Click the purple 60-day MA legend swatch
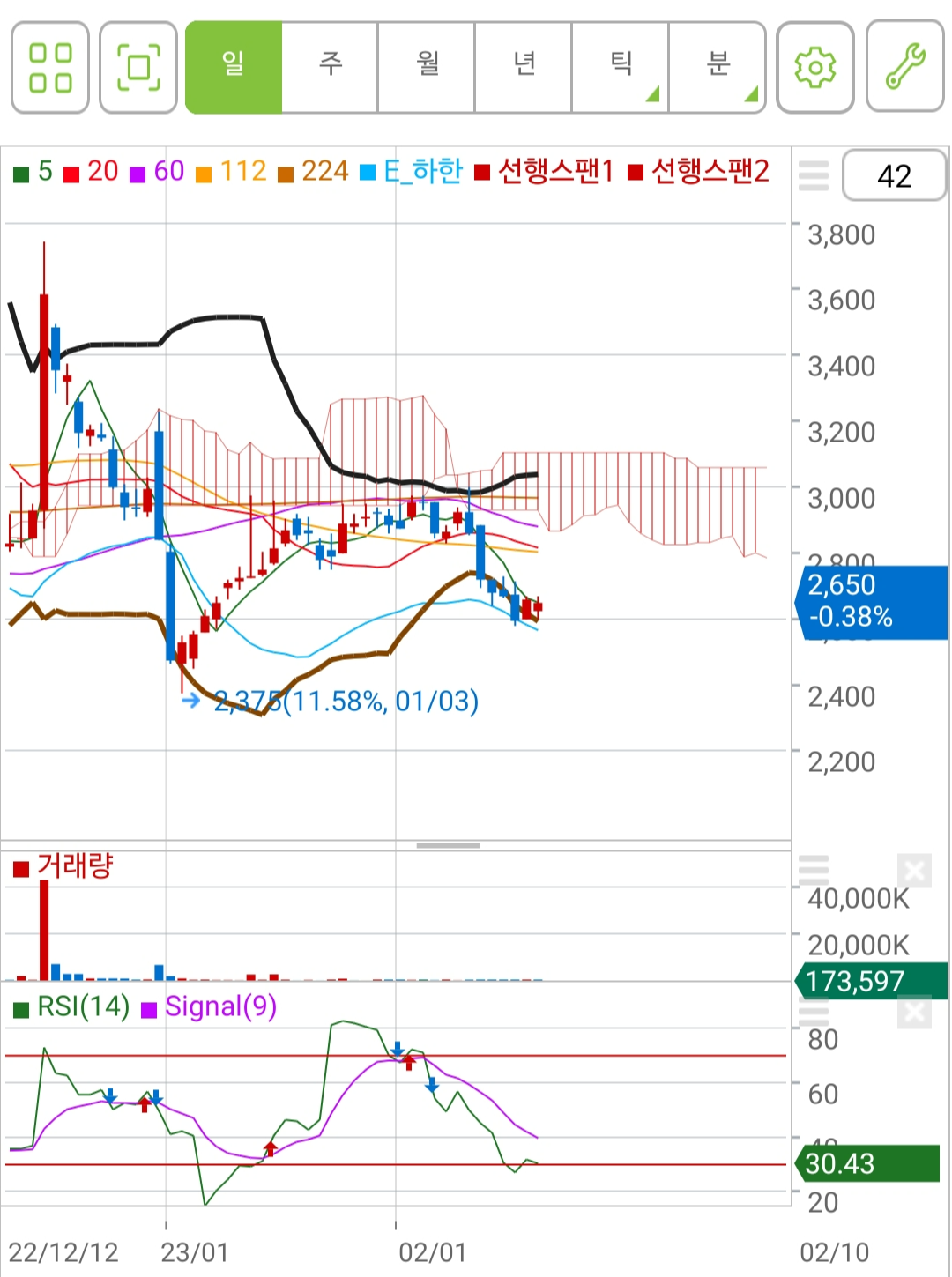 click(x=138, y=173)
